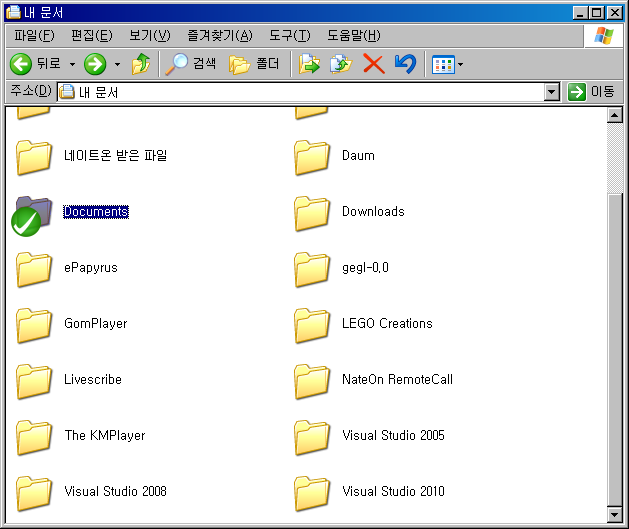
Task: Click The KMPlayer folder name
Action: pyautogui.click(x=105, y=435)
